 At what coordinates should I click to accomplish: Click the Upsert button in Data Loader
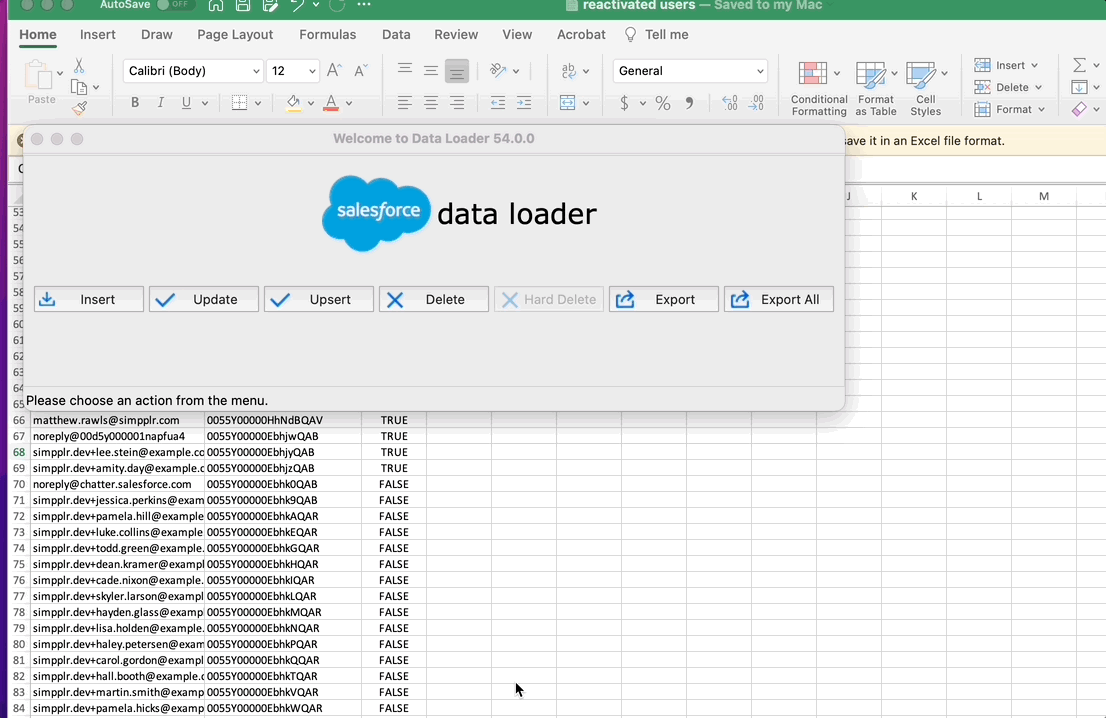click(319, 299)
